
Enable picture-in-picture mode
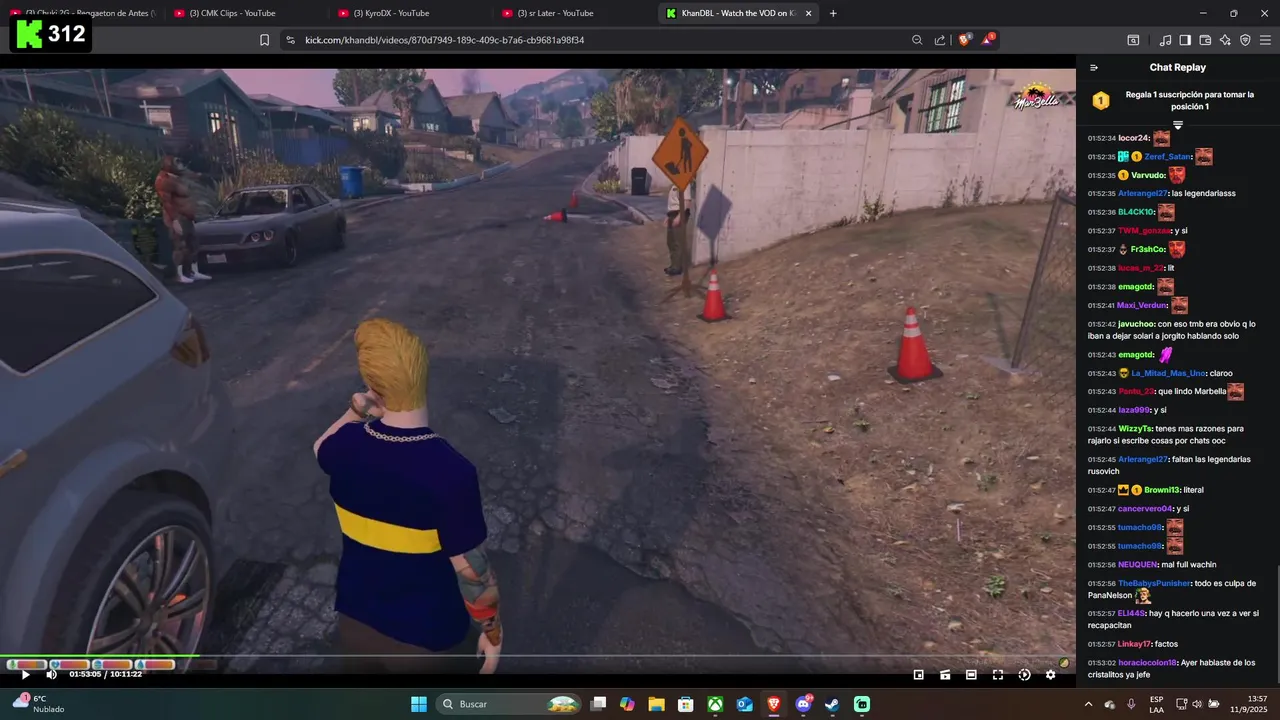pyautogui.click(x=919, y=675)
